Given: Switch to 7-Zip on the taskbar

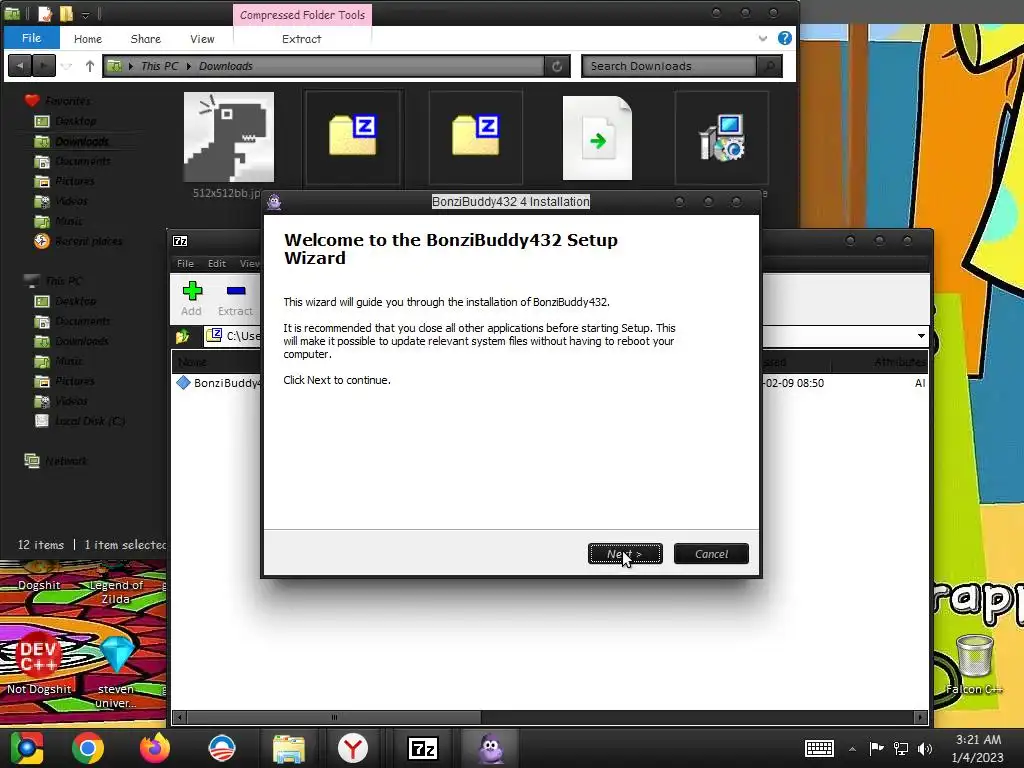Looking at the screenshot, I should tap(423, 748).
